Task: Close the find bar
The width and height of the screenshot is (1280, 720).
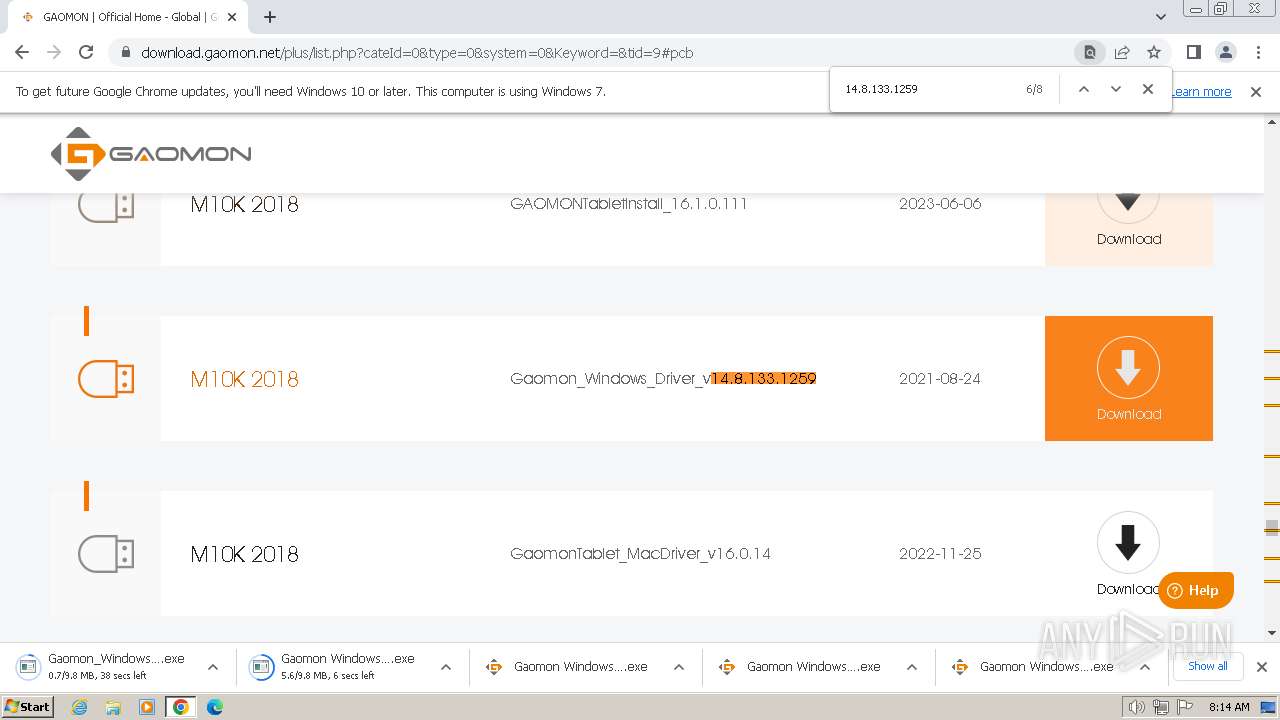Action: 1148,89
